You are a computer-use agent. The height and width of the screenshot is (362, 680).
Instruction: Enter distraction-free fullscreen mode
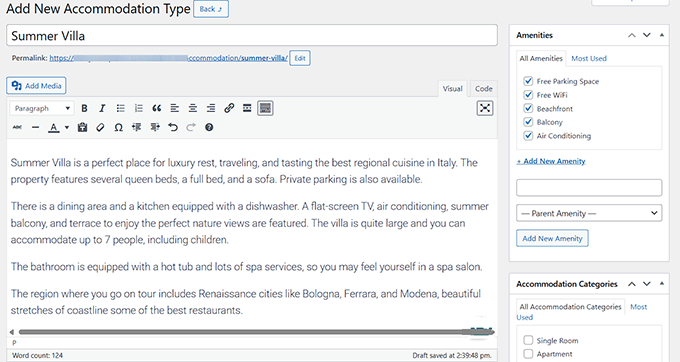485,108
